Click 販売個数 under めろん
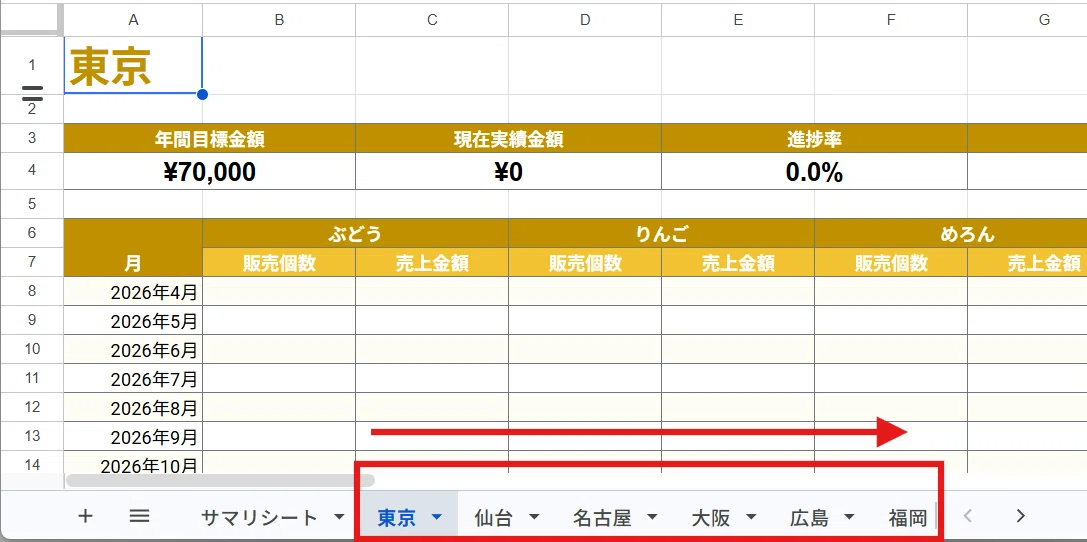Image resolution: width=1087 pixels, height=542 pixels. 891,262
